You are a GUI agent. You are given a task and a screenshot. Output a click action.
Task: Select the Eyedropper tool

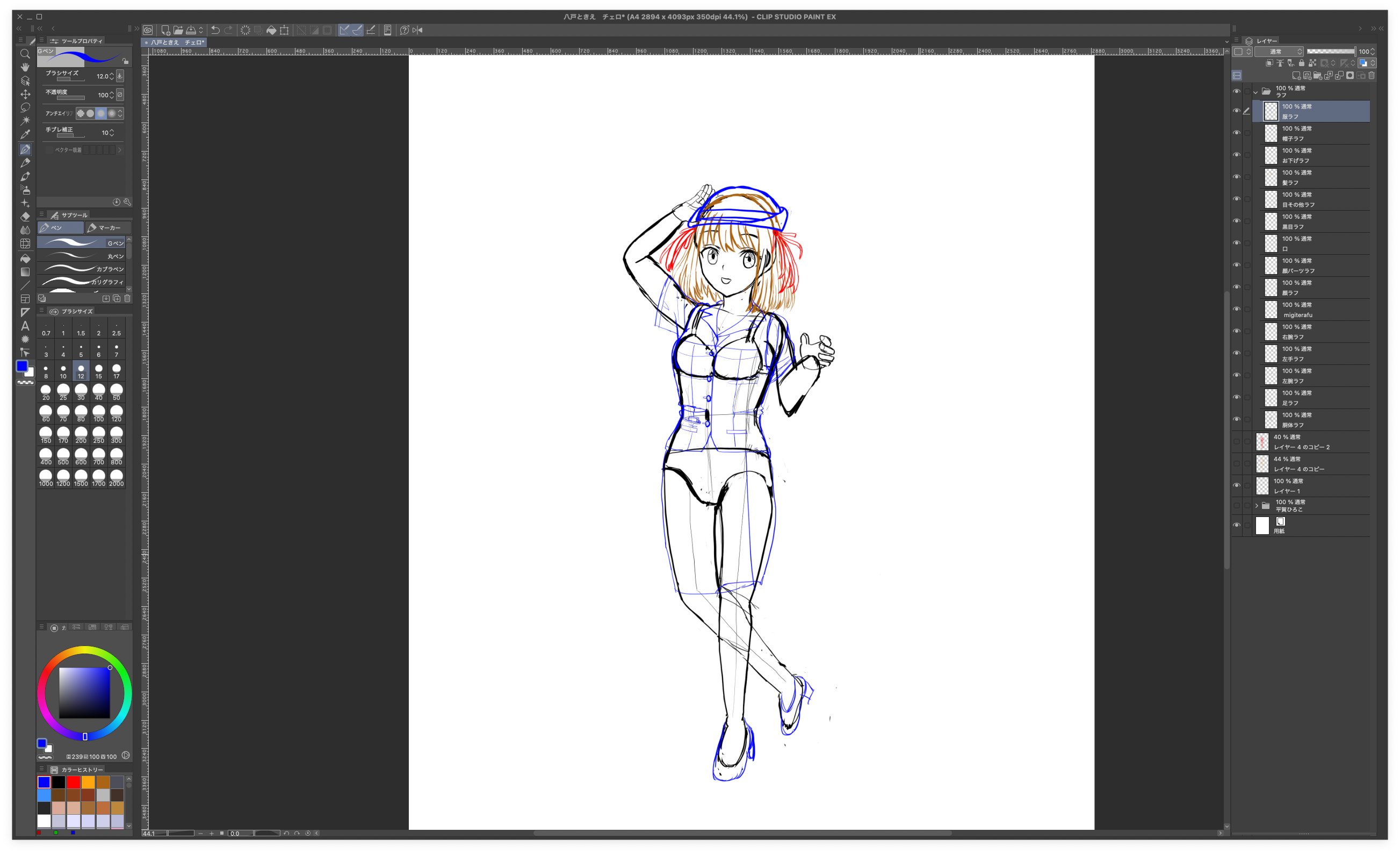(x=25, y=135)
